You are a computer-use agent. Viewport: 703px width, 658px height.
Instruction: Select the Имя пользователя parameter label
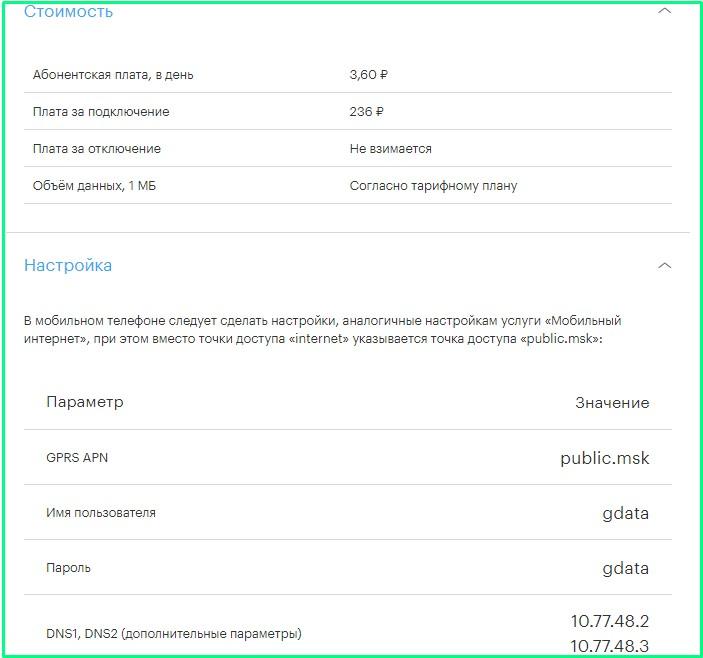(101, 513)
